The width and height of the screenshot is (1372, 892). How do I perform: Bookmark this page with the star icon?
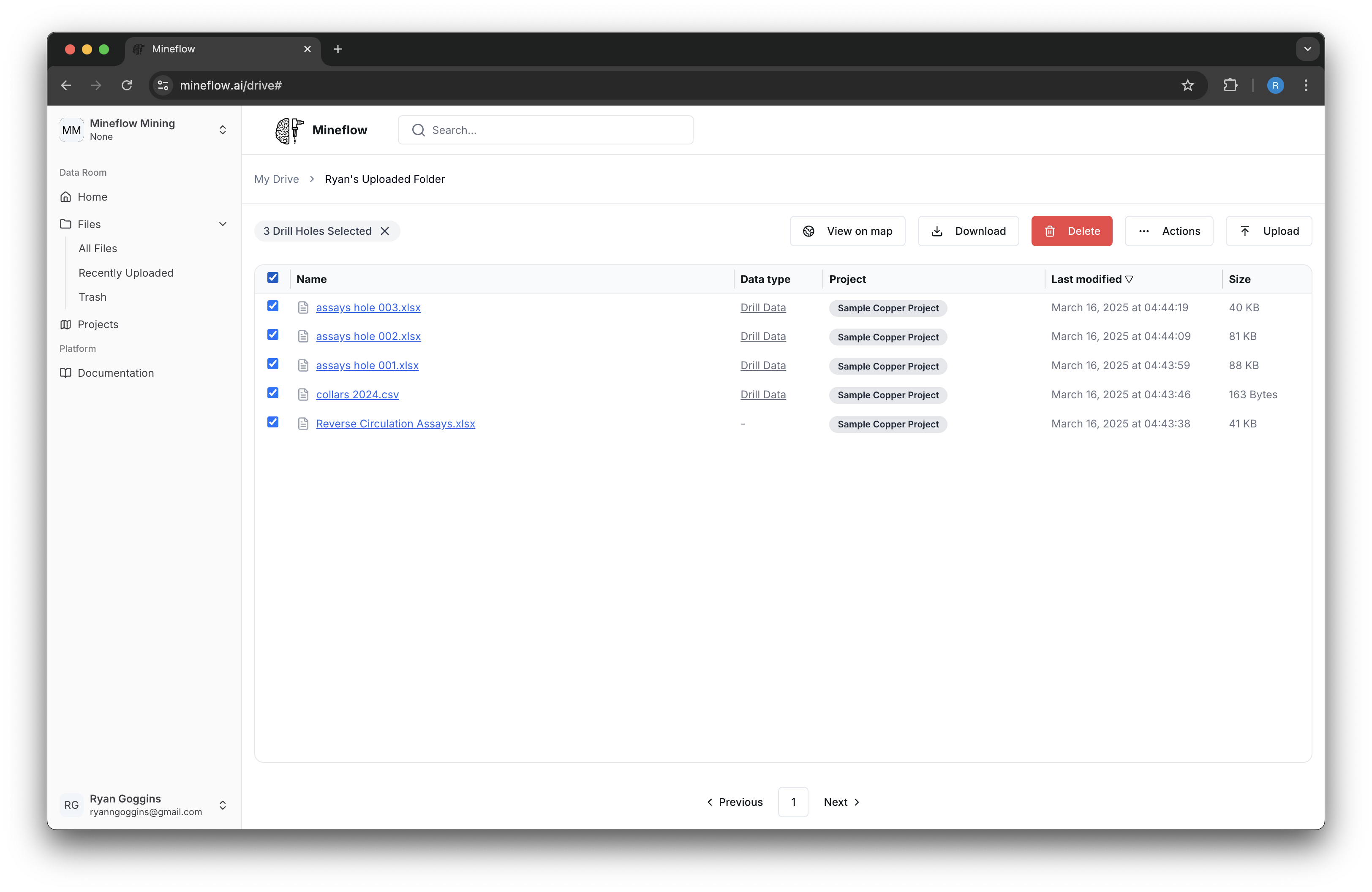click(1187, 85)
